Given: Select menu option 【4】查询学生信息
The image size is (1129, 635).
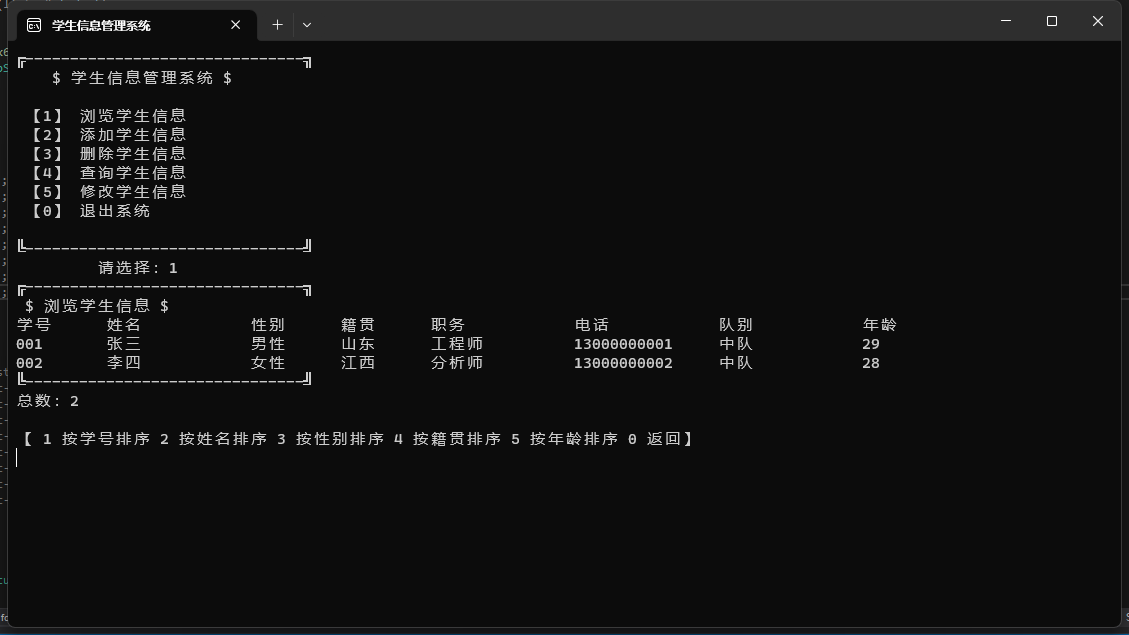Looking at the screenshot, I should pyautogui.click(x=110, y=172).
